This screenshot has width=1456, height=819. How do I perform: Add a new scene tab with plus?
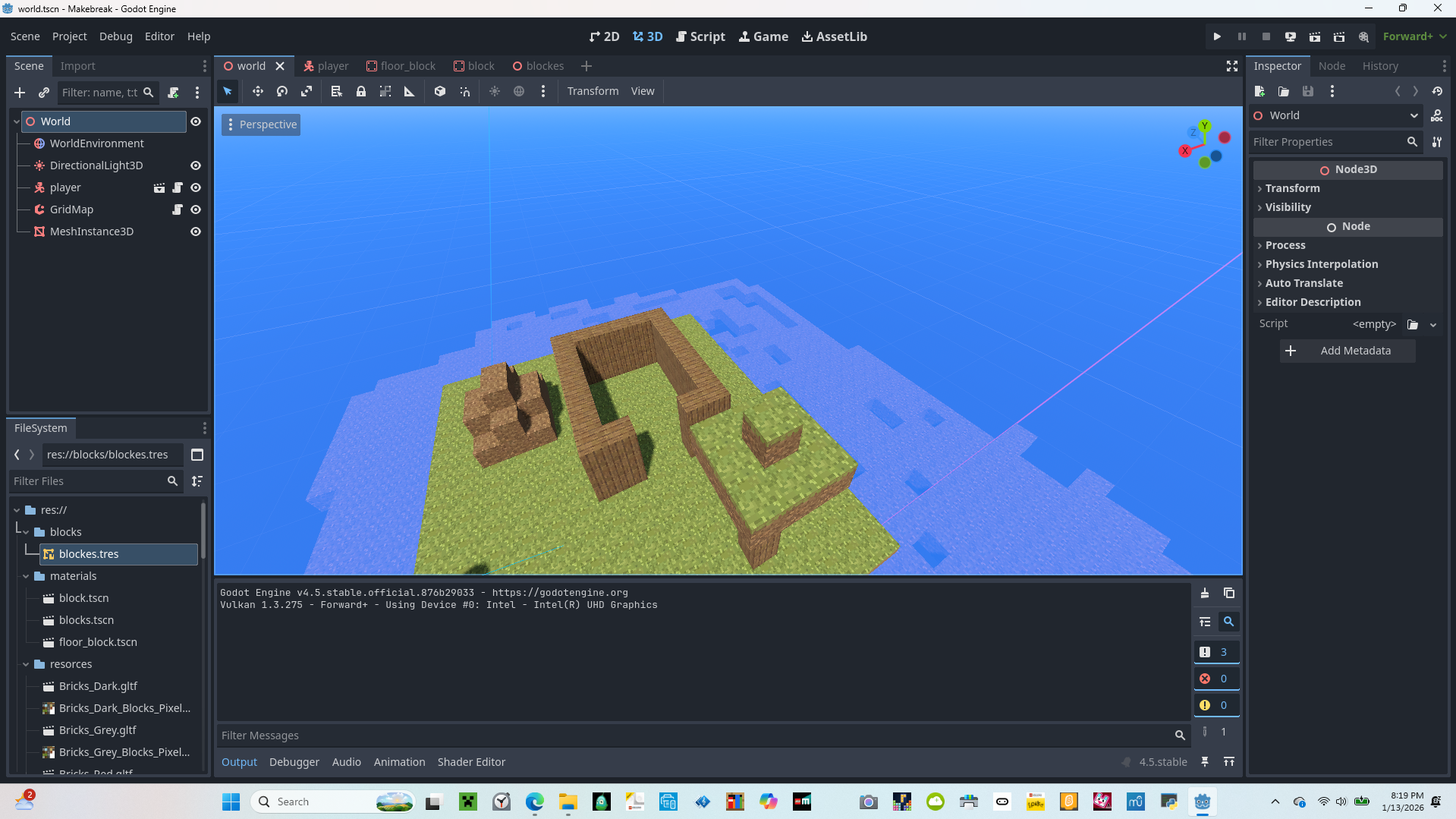point(586,66)
